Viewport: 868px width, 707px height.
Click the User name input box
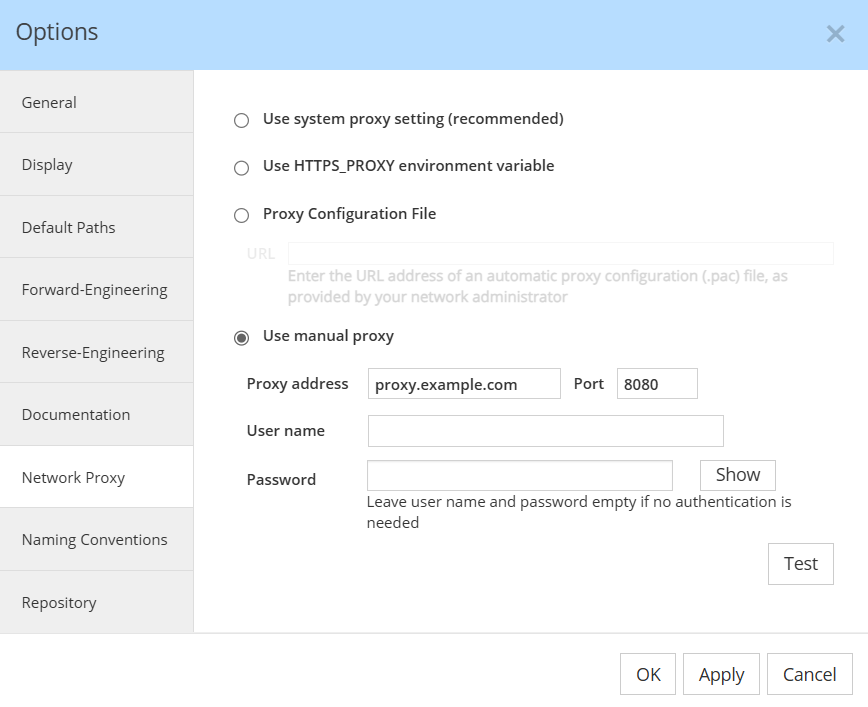click(x=545, y=431)
